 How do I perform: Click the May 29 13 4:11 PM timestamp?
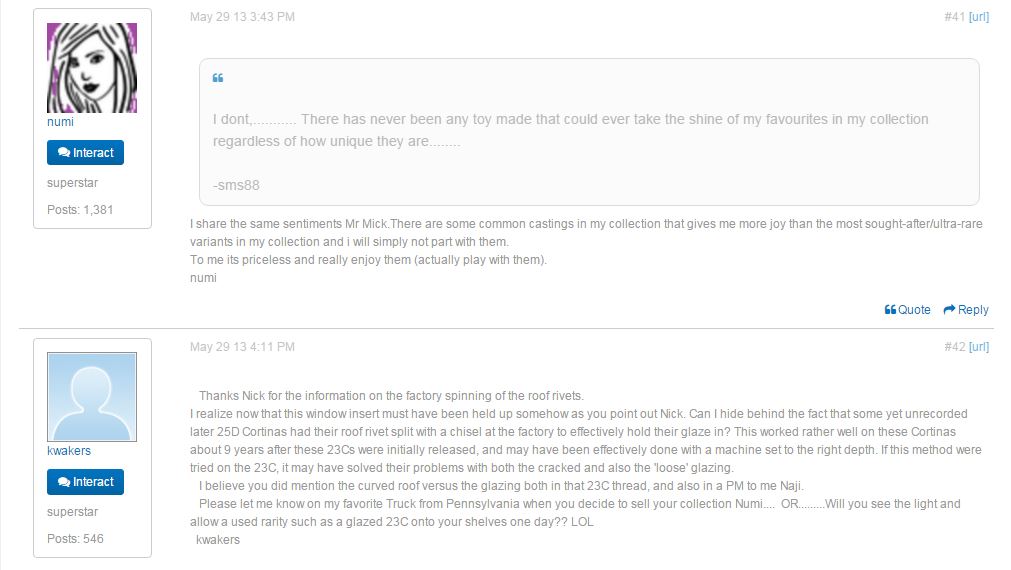pyautogui.click(x=242, y=347)
